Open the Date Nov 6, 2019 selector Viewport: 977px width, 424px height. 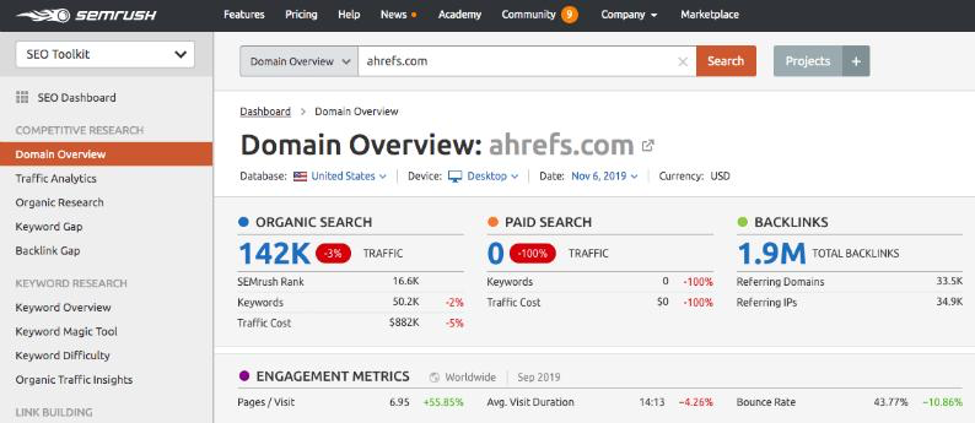click(605, 176)
